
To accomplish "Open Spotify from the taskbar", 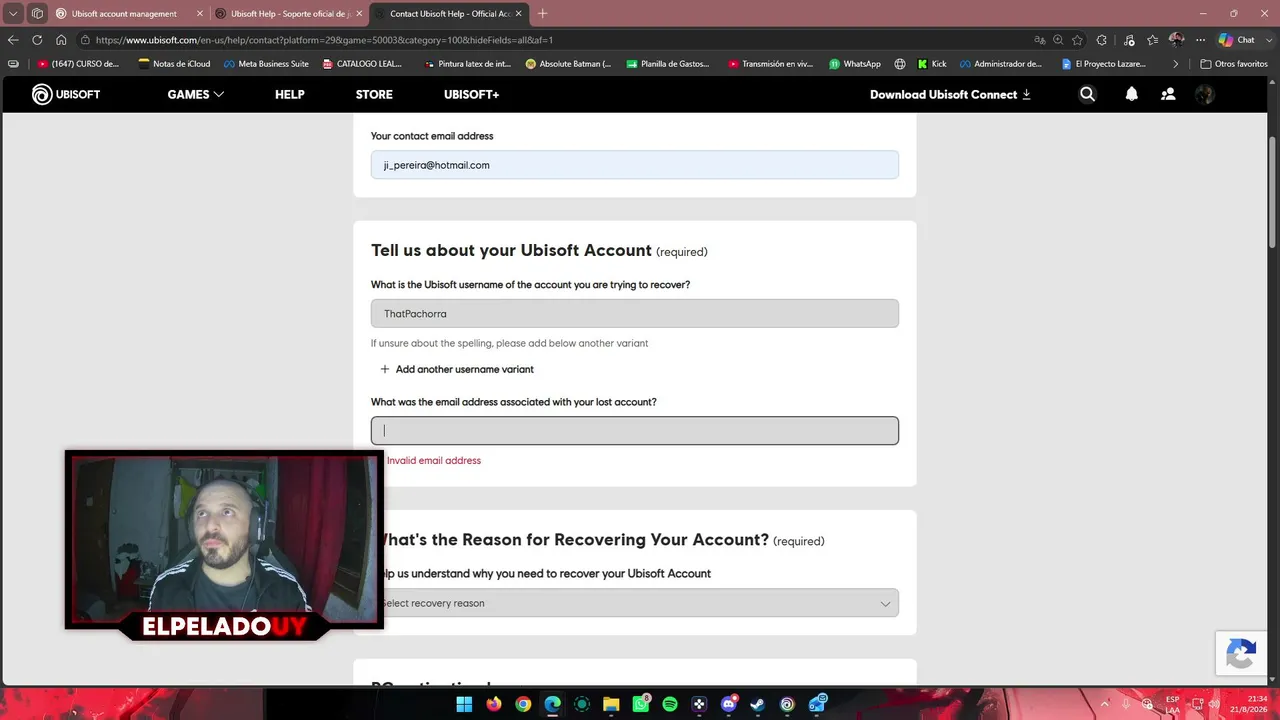I will click(670, 704).
